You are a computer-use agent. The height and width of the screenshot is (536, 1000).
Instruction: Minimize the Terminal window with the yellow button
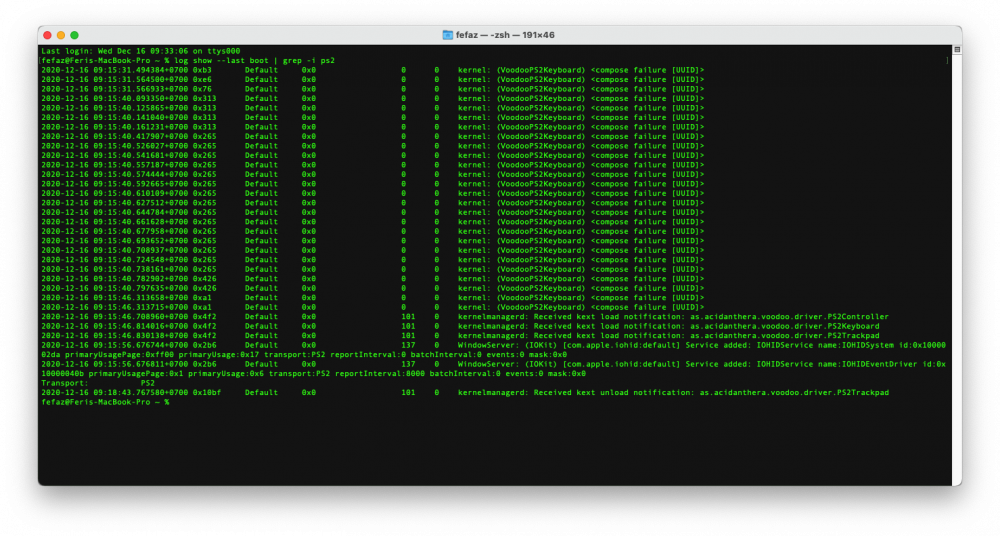pyautogui.click(x=61, y=35)
